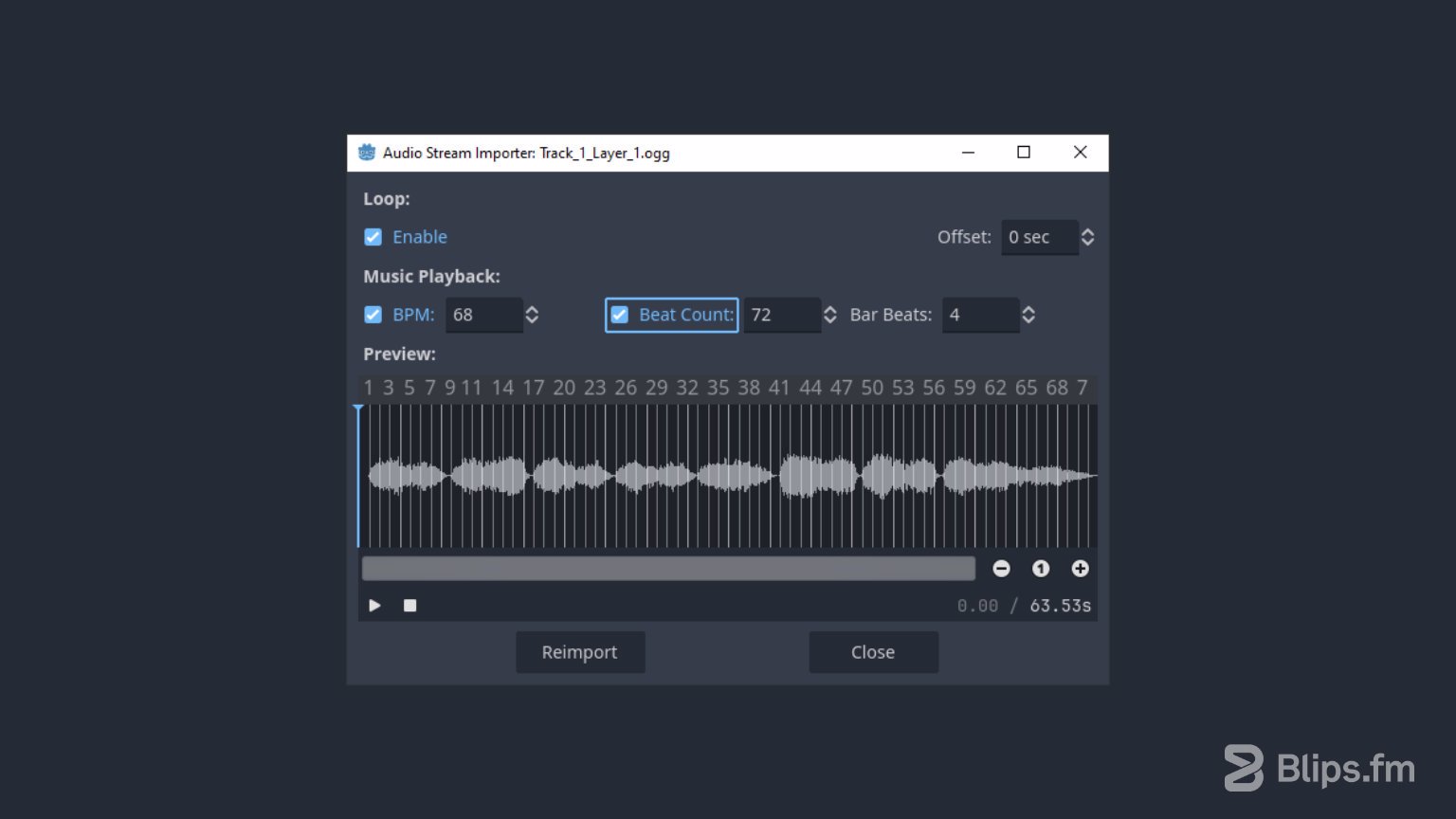Screen dimensions: 1456x819
Task: Click the Music Playback label
Action: tap(431, 277)
